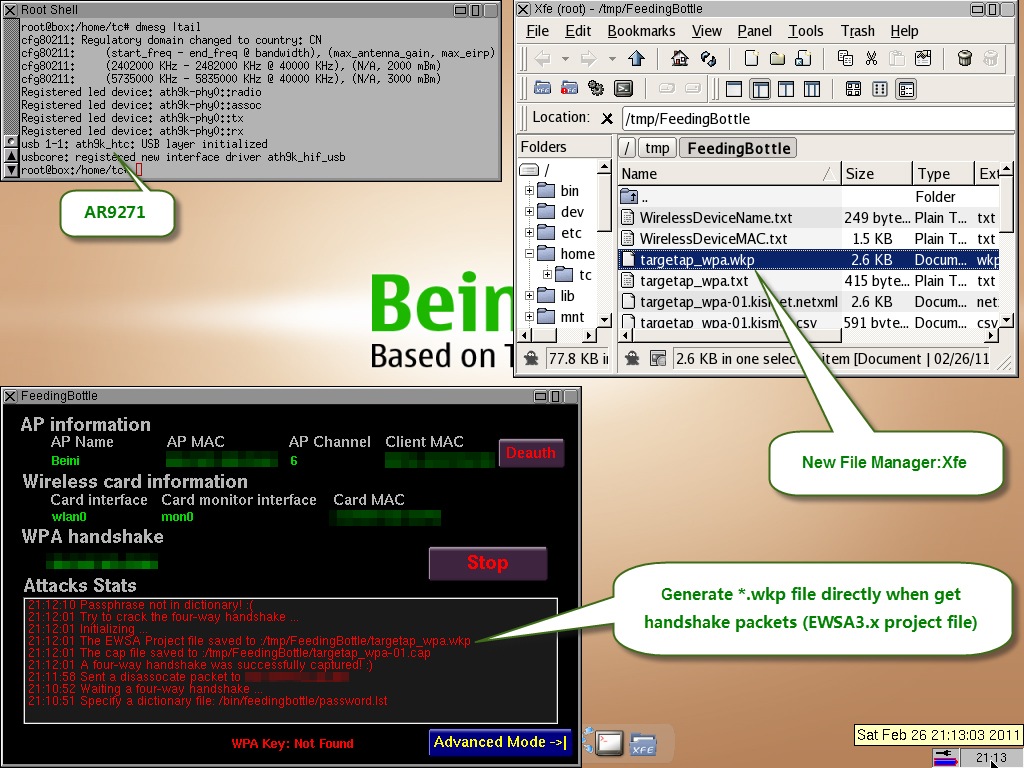Image resolution: width=1024 pixels, height=768 pixels.
Task: Open the Bookmarks menu in Xfe
Action: [641, 31]
